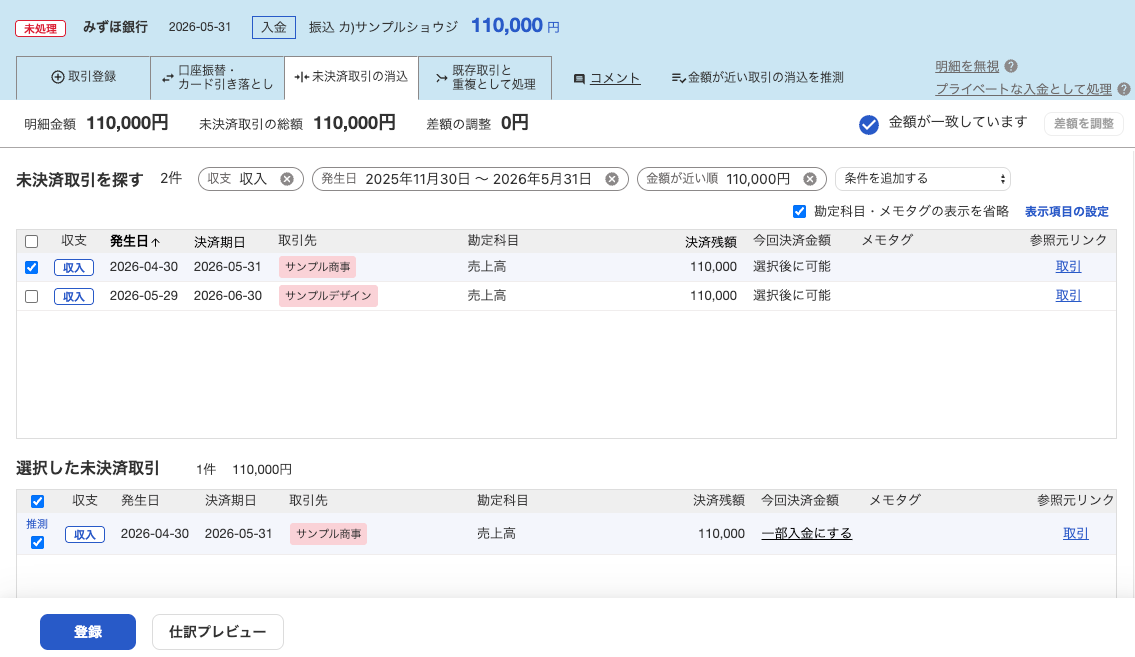Check the サンプルデザイン row checkbox
This screenshot has width=1135, height=657.
click(31, 296)
